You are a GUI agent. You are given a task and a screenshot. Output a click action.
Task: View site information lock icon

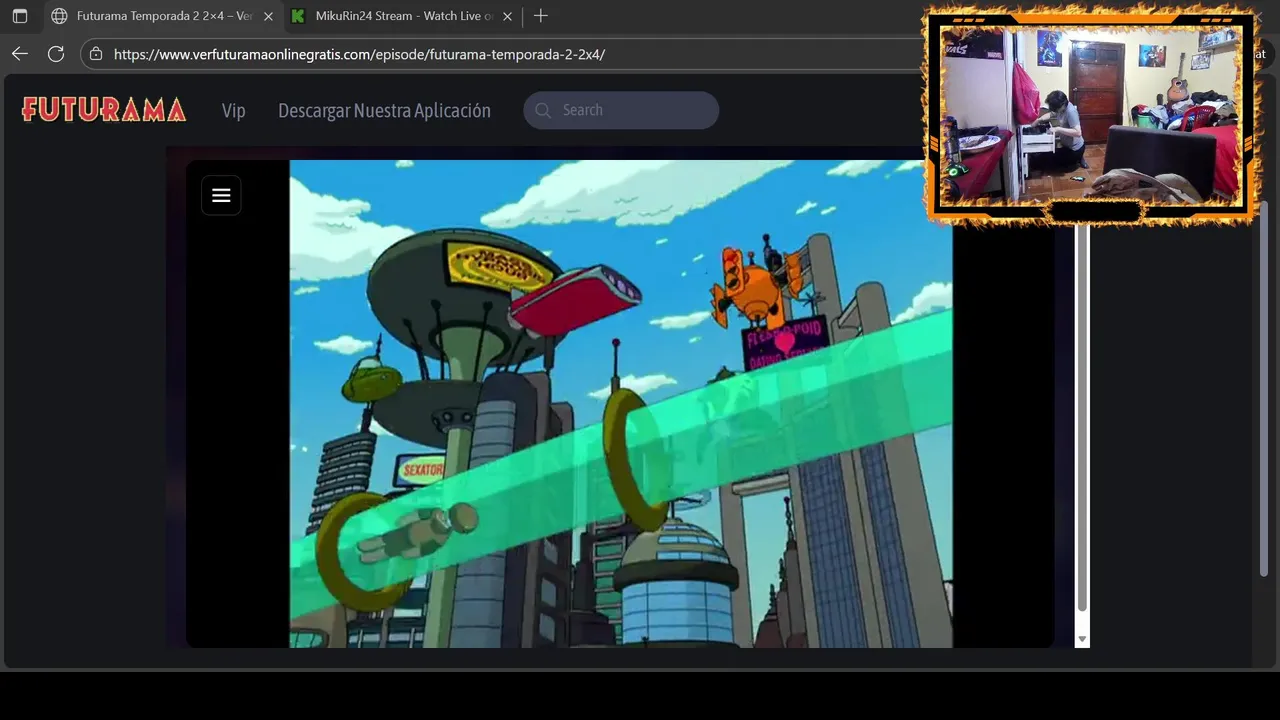pyautogui.click(x=96, y=54)
